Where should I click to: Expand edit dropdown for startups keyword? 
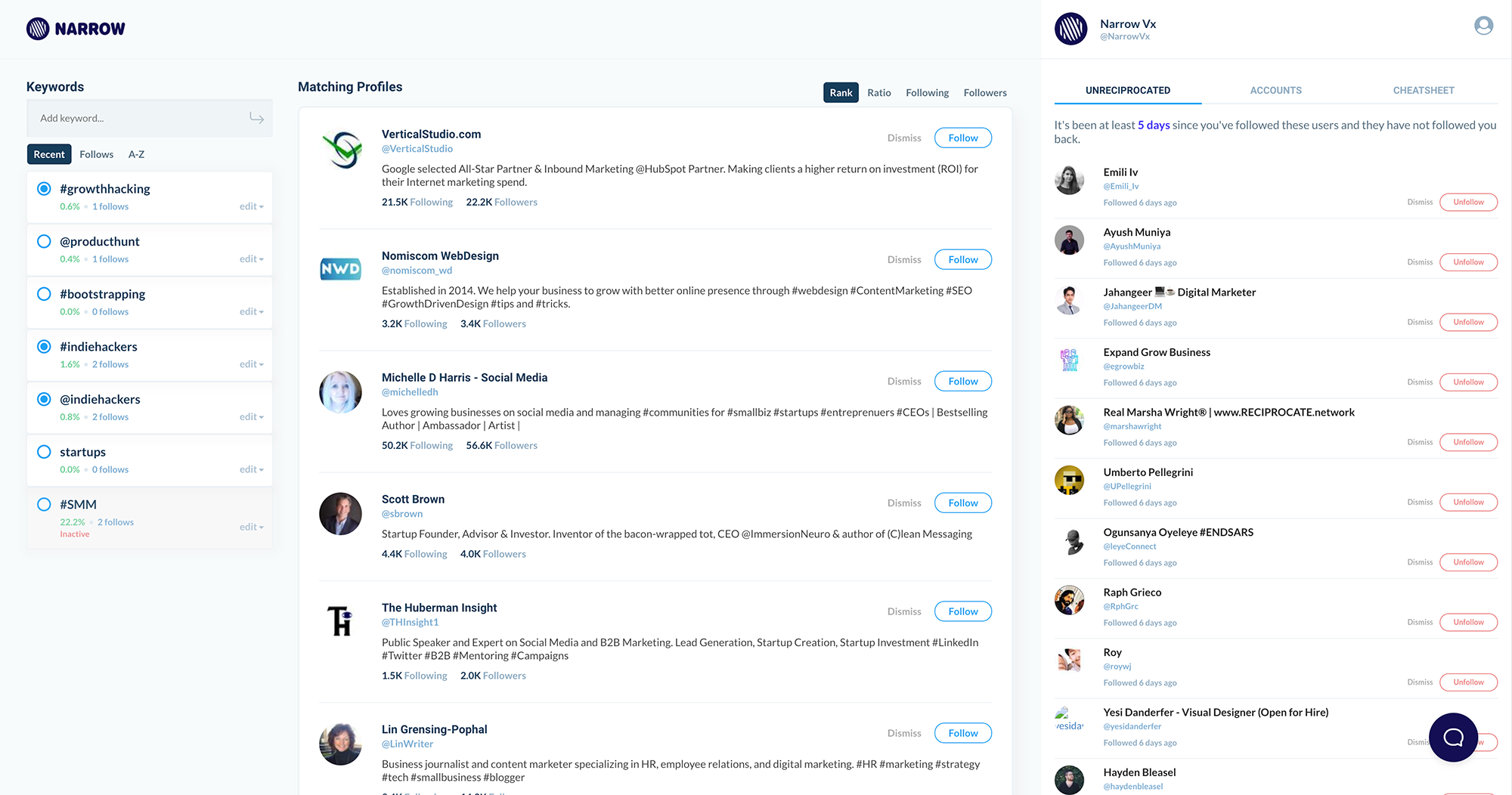(x=252, y=469)
